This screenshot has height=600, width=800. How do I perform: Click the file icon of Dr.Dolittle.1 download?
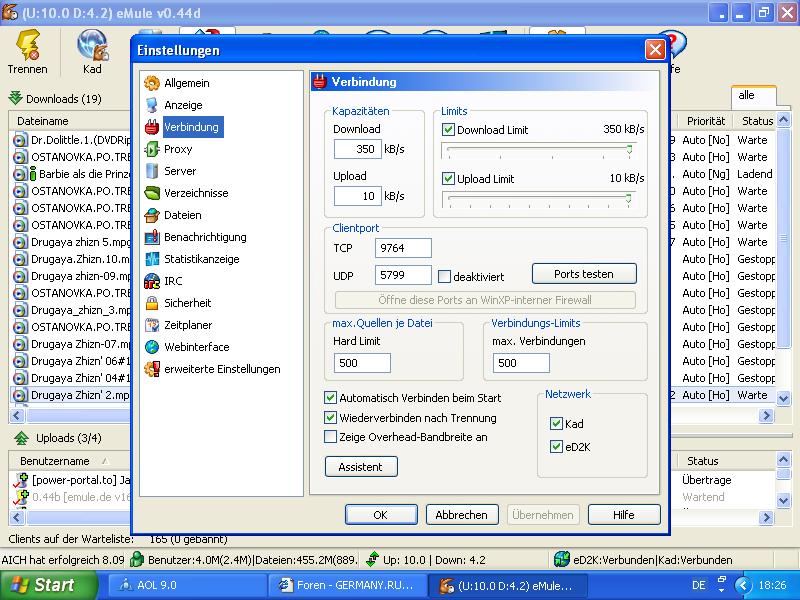point(20,140)
